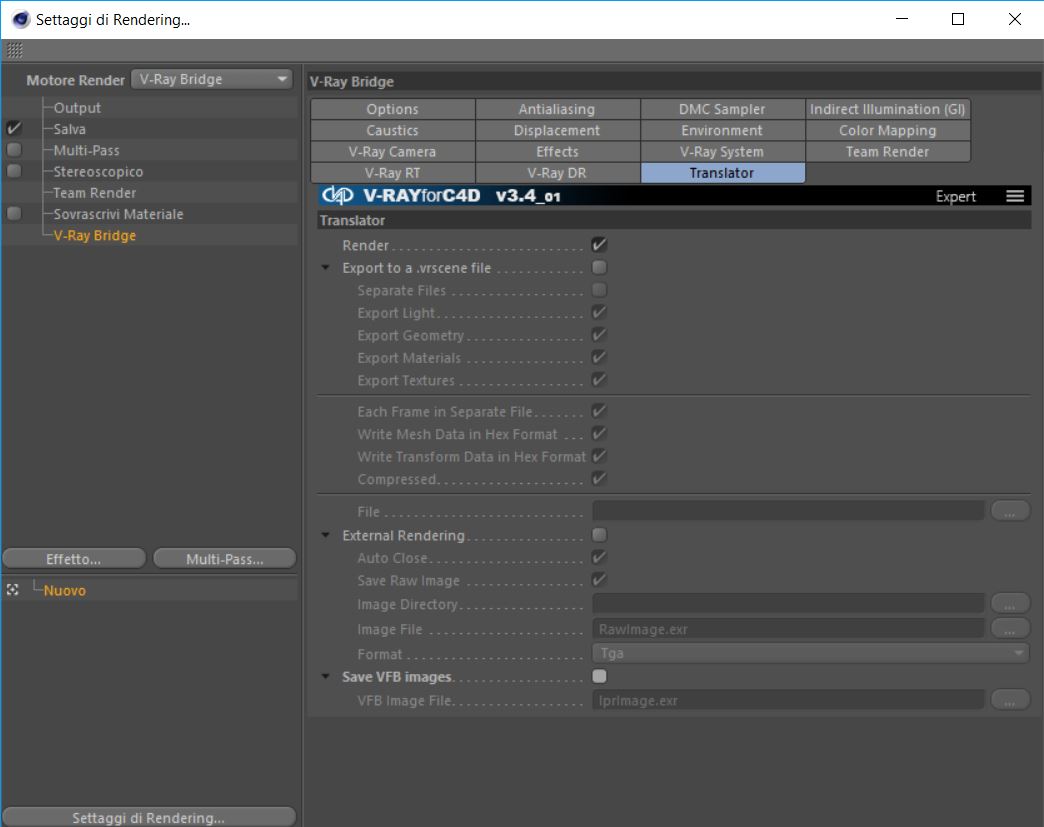The image size is (1044, 827).
Task: Open the Format dropdown showing Tga
Action: tap(810, 653)
